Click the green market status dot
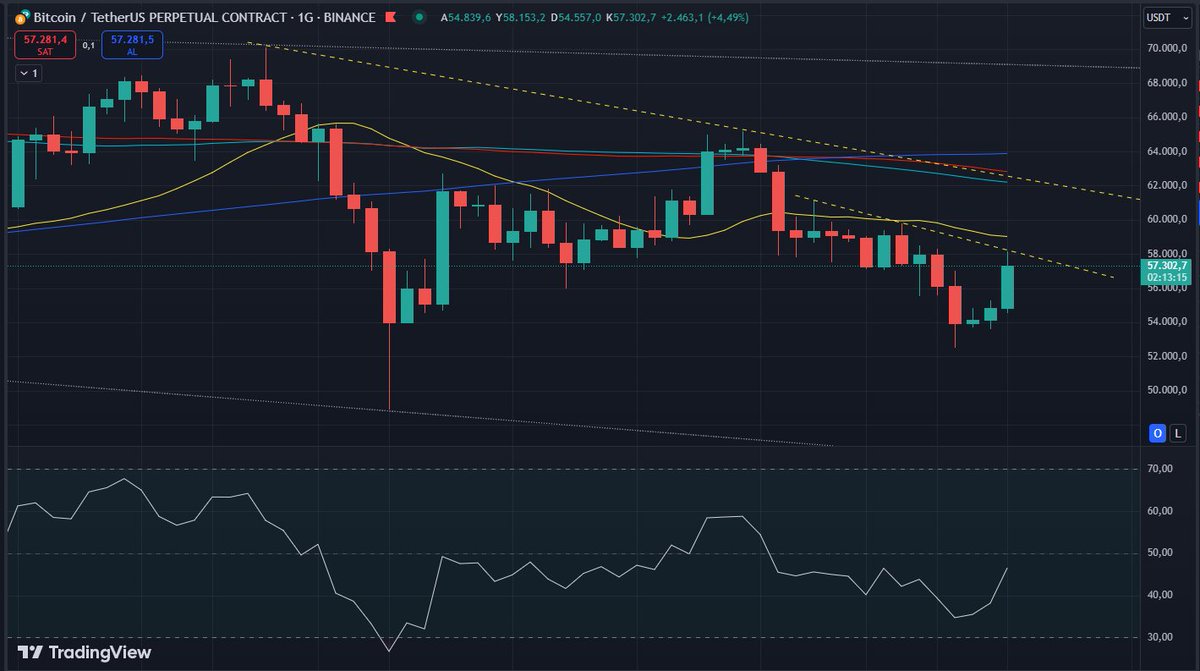The image size is (1200, 671). [x=420, y=17]
